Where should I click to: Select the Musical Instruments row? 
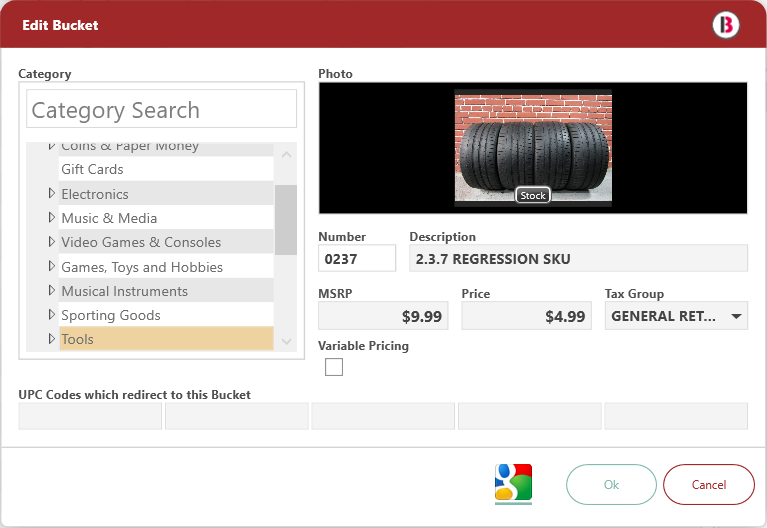point(166,290)
